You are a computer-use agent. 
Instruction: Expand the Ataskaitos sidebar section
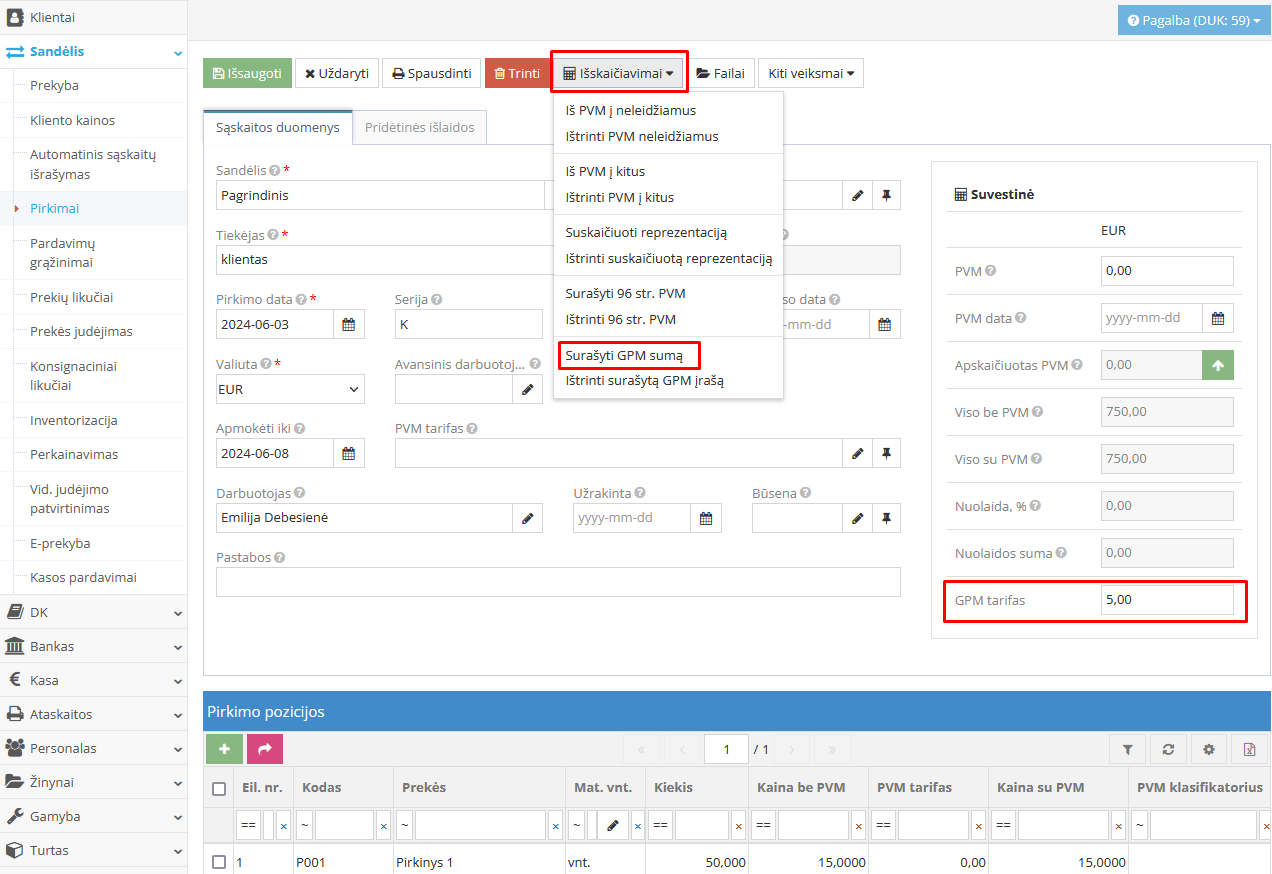[x=93, y=714]
